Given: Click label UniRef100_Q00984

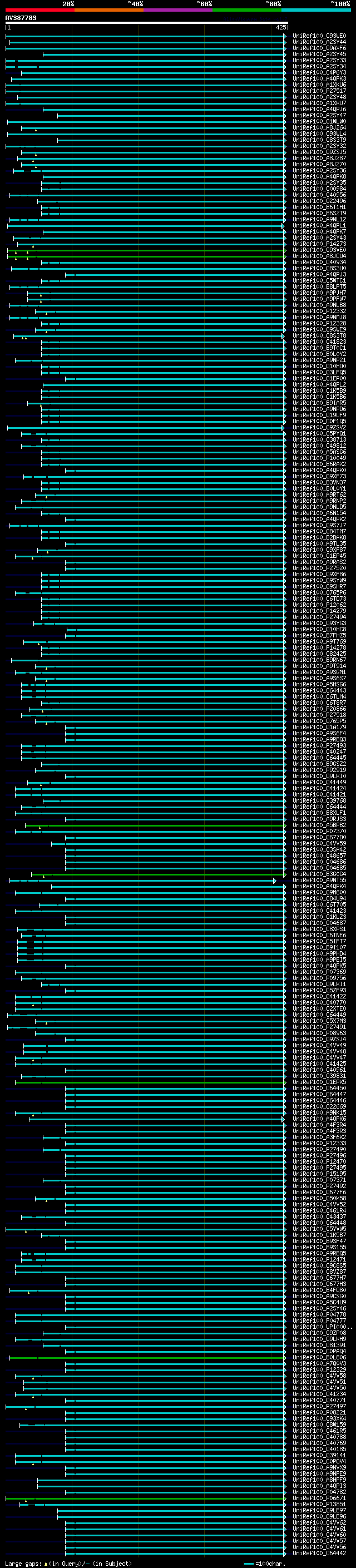Looking at the screenshot, I should (x=319, y=189).
